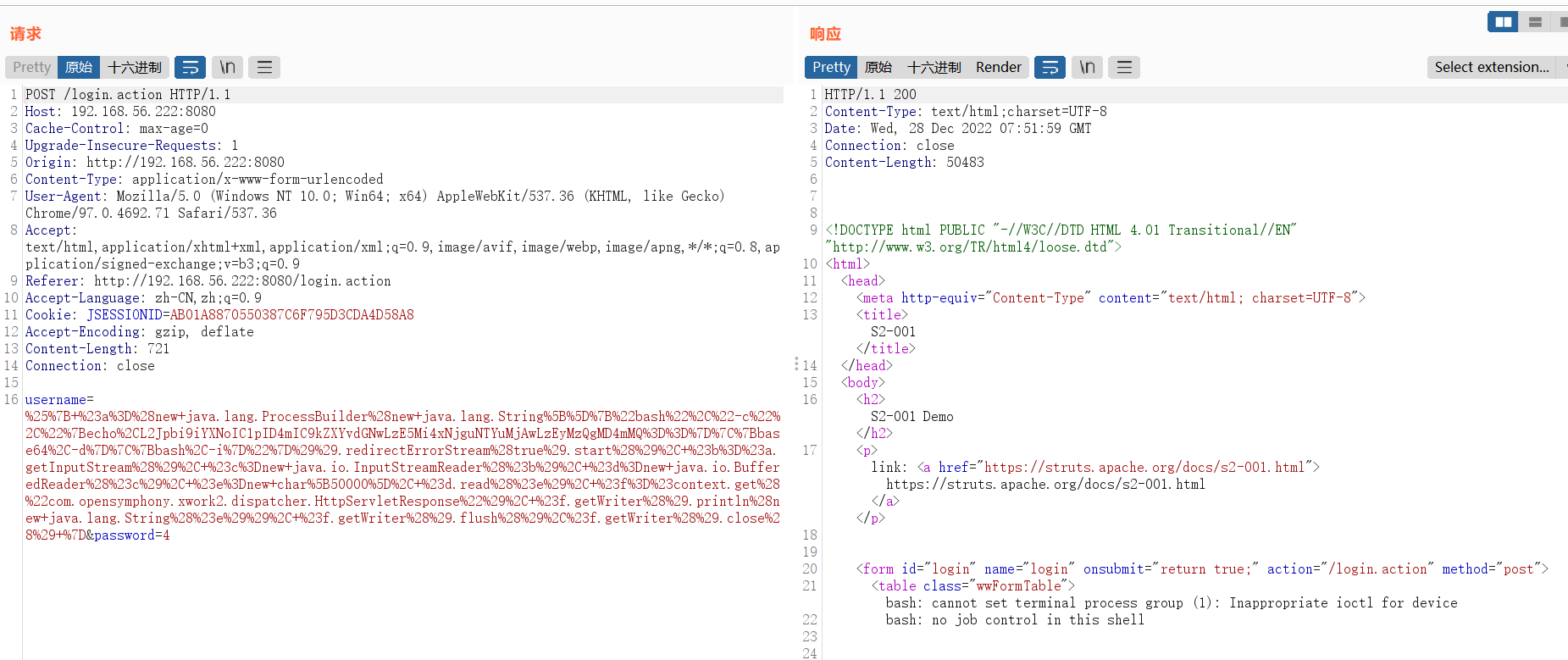This screenshot has height=660, width=1568.
Task: Click the Referer header line
Action: click(x=208, y=281)
